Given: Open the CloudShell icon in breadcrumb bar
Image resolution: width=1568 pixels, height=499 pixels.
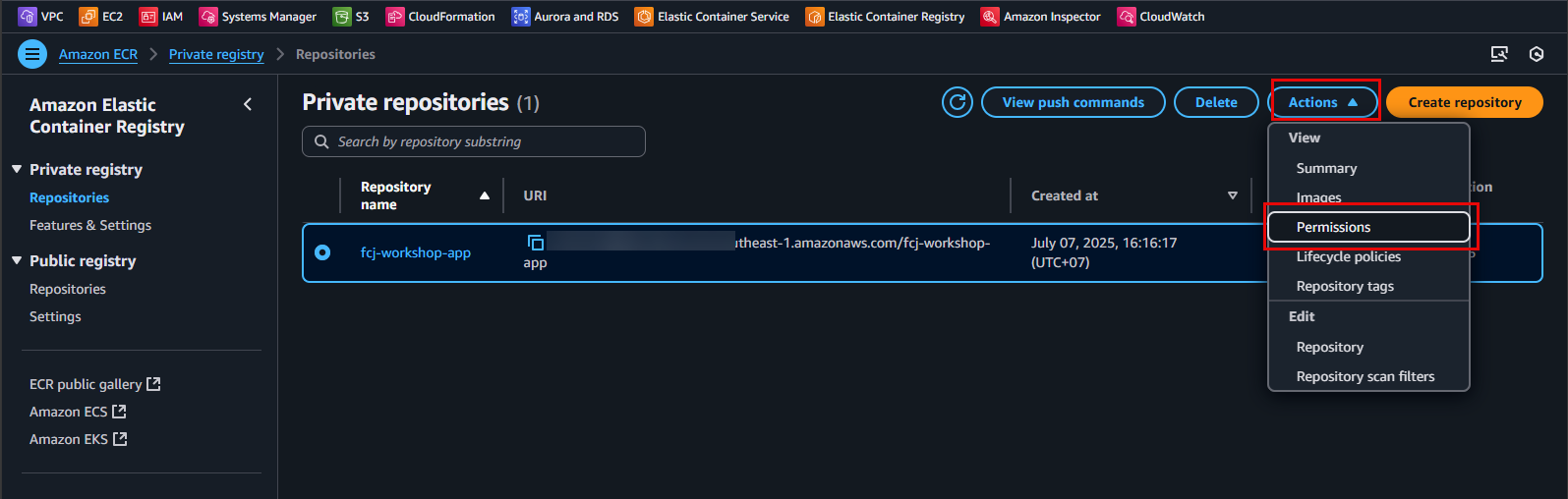Looking at the screenshot, I should click(x=1499, y=54).
